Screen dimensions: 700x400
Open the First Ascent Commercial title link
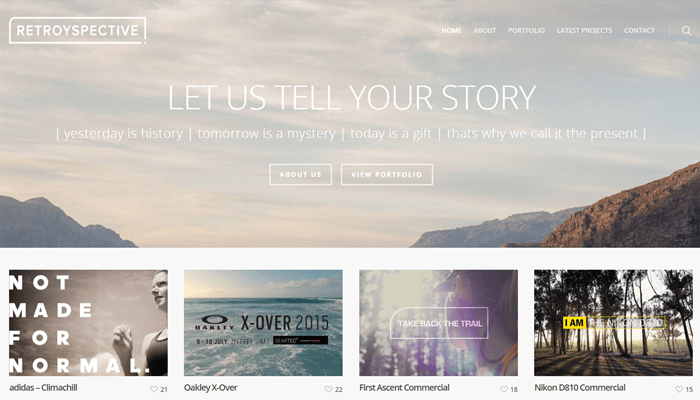404,388
